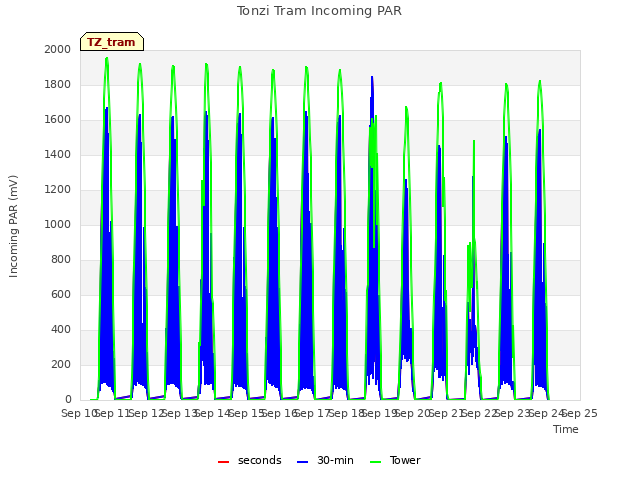Click the 1000 y-axis tick label
640x480 pixels.
pos(58,224)
